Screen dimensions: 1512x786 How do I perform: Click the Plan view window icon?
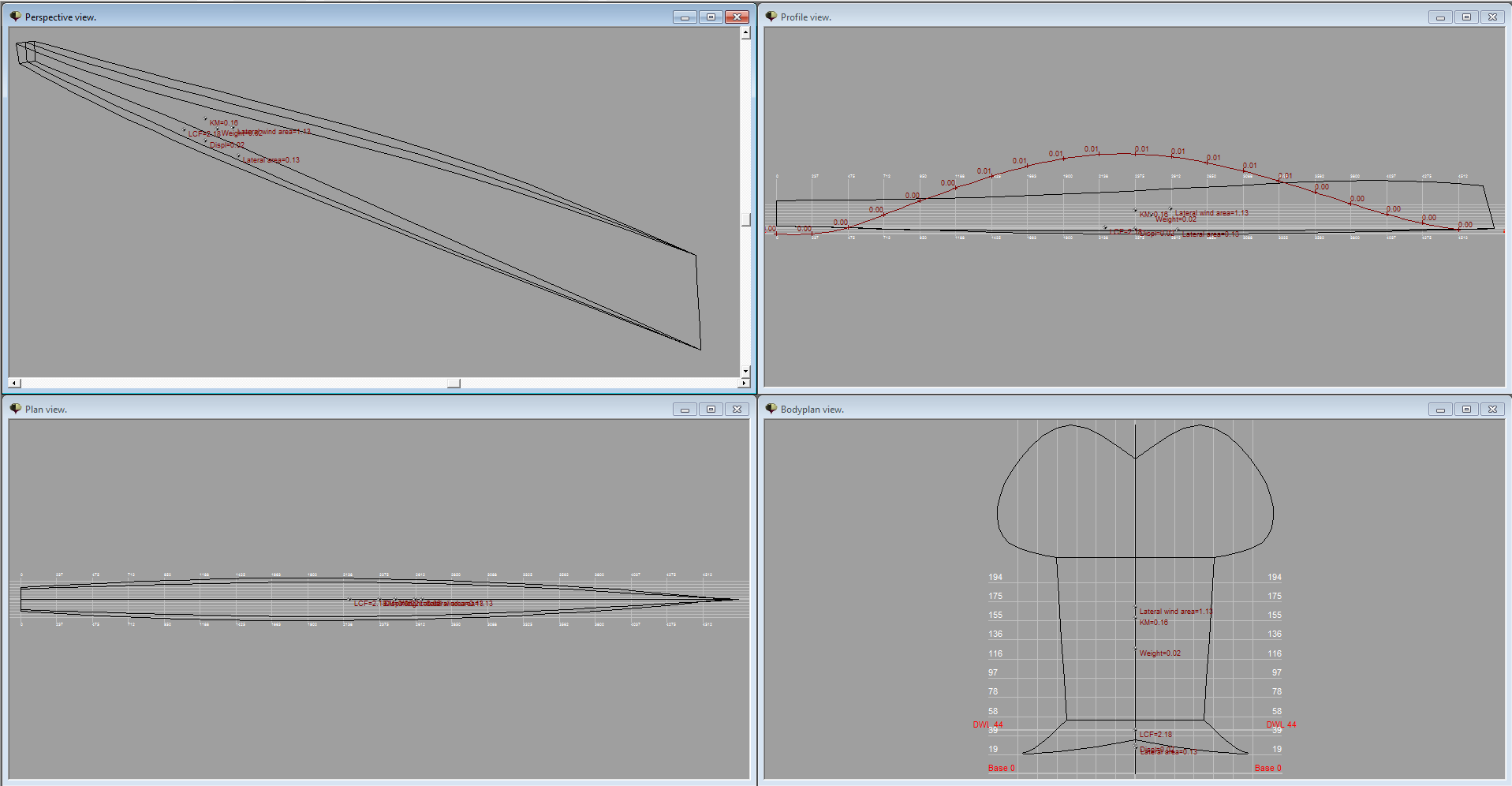point(15,409)
